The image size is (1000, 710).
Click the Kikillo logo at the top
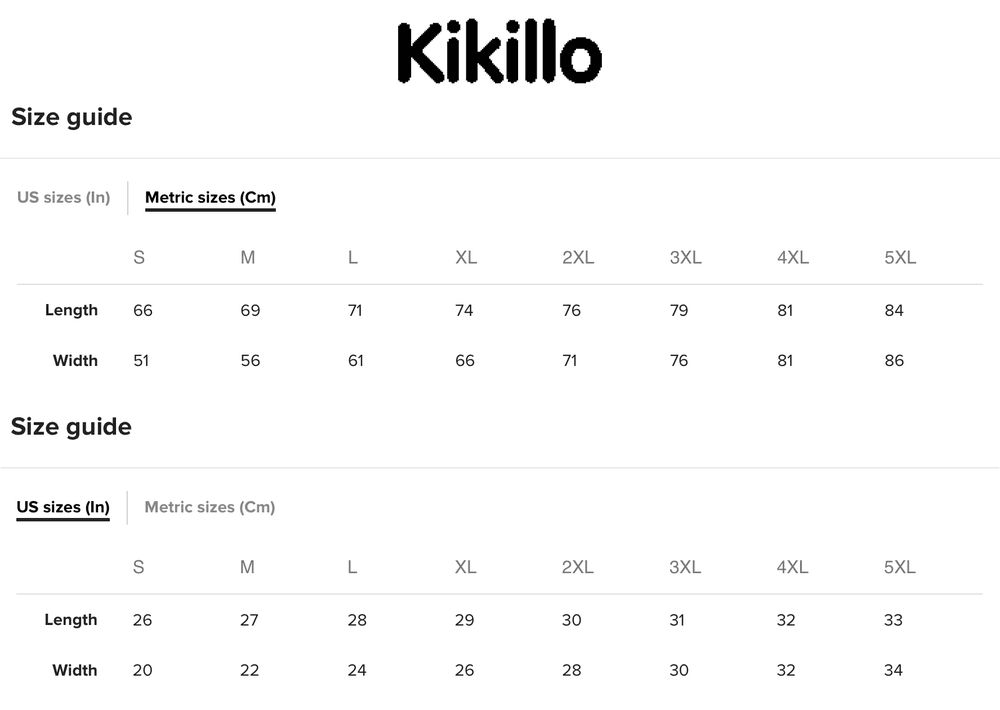click(x=499, y=53)
